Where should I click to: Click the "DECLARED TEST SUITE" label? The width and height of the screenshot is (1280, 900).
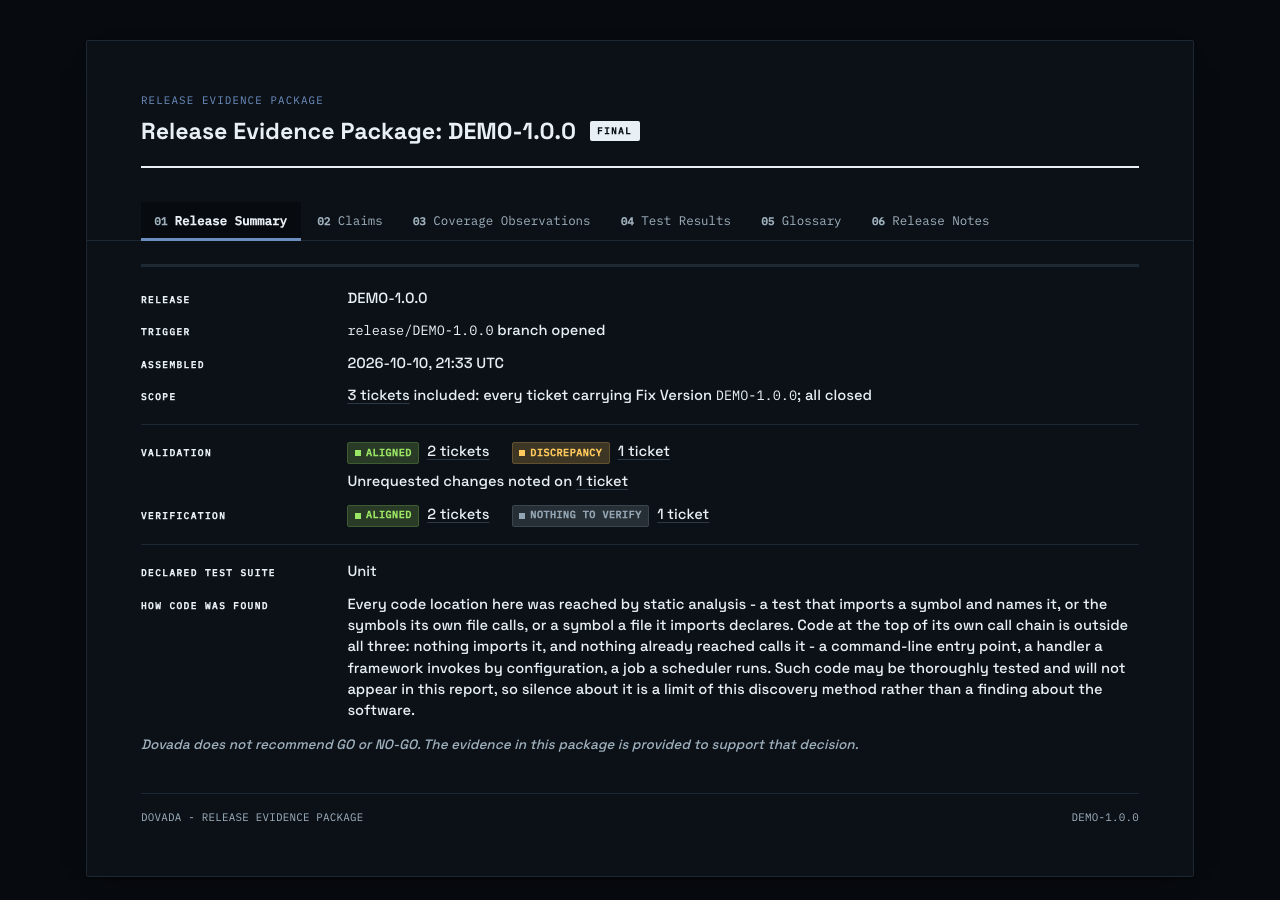tap(208, 573)
